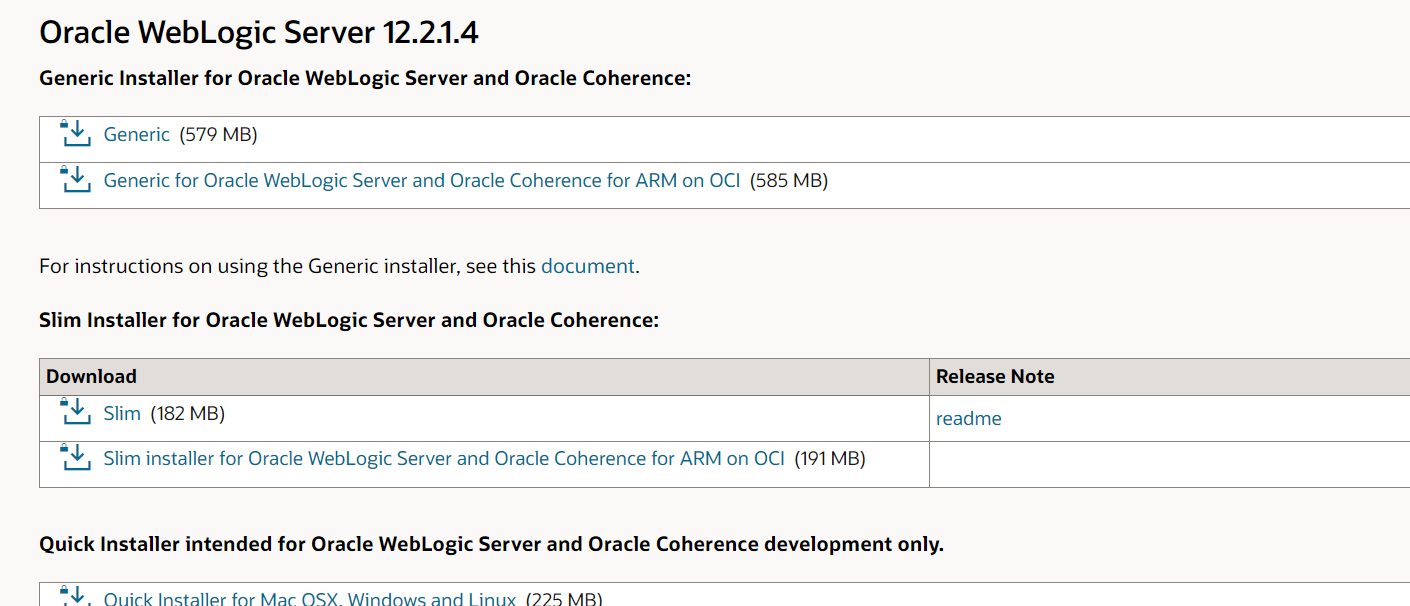
Task: Download Slim installer for ARM on OCI link
Action: (x=444, y=459)
